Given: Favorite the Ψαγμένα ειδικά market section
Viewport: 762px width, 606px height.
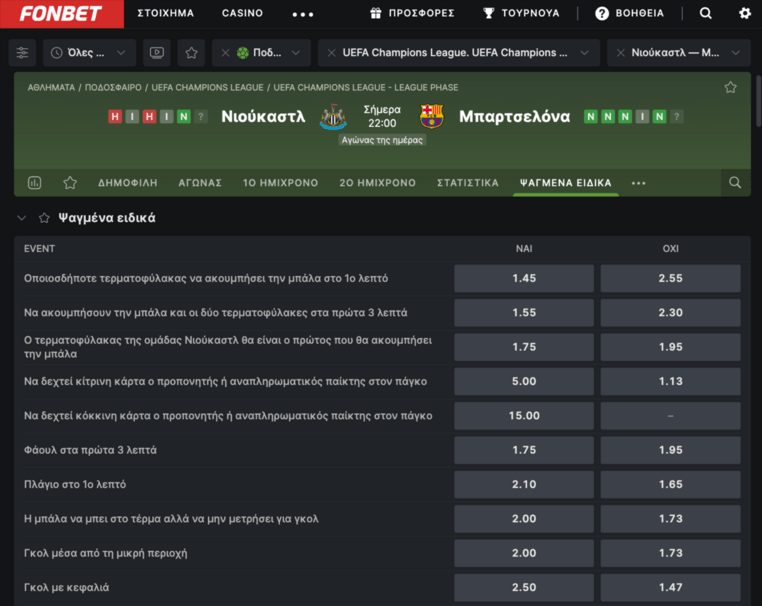Looking at the screenshot, I should point(44,218).
